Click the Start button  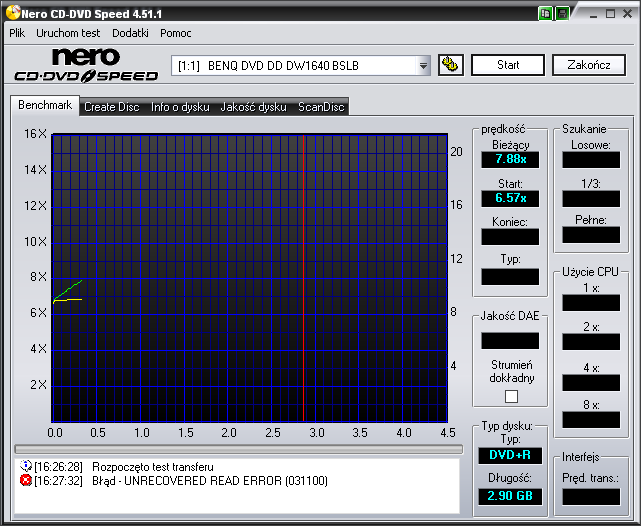coord(508,65)
